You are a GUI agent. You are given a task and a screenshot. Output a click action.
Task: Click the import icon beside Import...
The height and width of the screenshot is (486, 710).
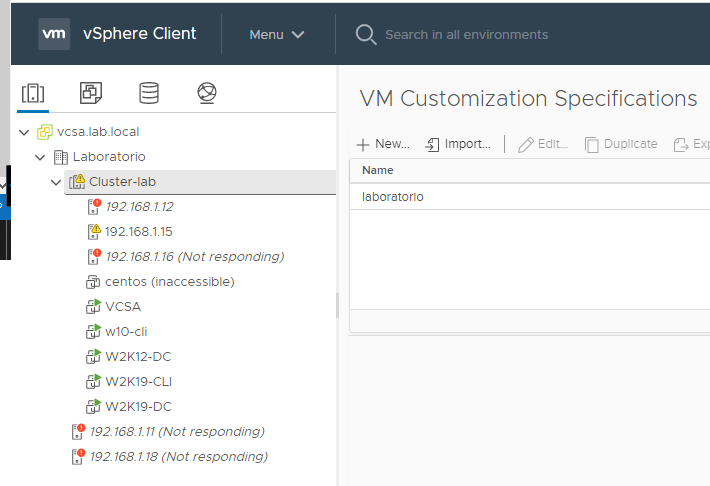tap(432, 144)
